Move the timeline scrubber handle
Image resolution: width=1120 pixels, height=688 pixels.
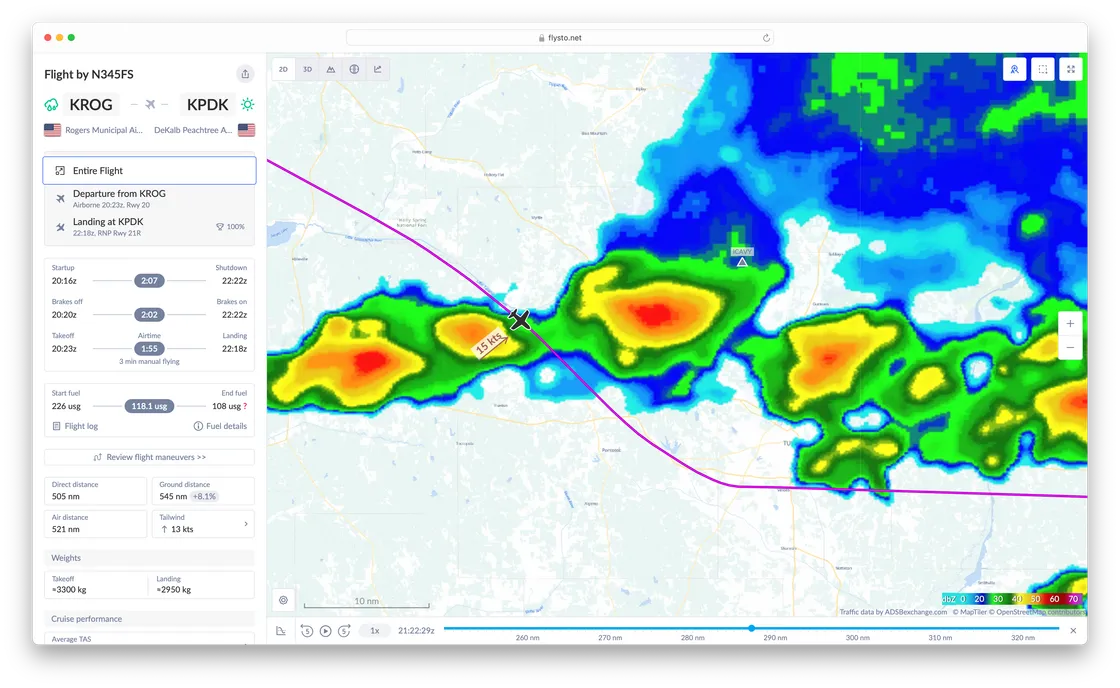pyautogui.click(x=751, y=628)
